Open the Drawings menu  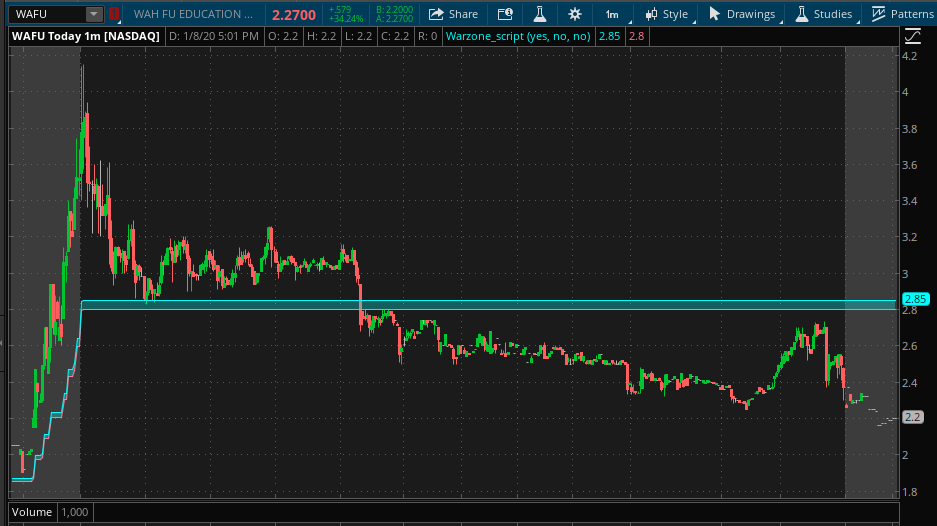pos(742,14)
